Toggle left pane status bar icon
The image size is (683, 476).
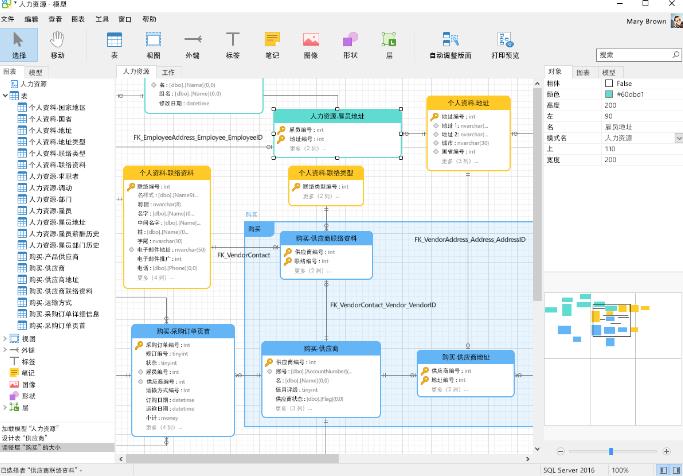pyautogui.click(x=663, y=470)
